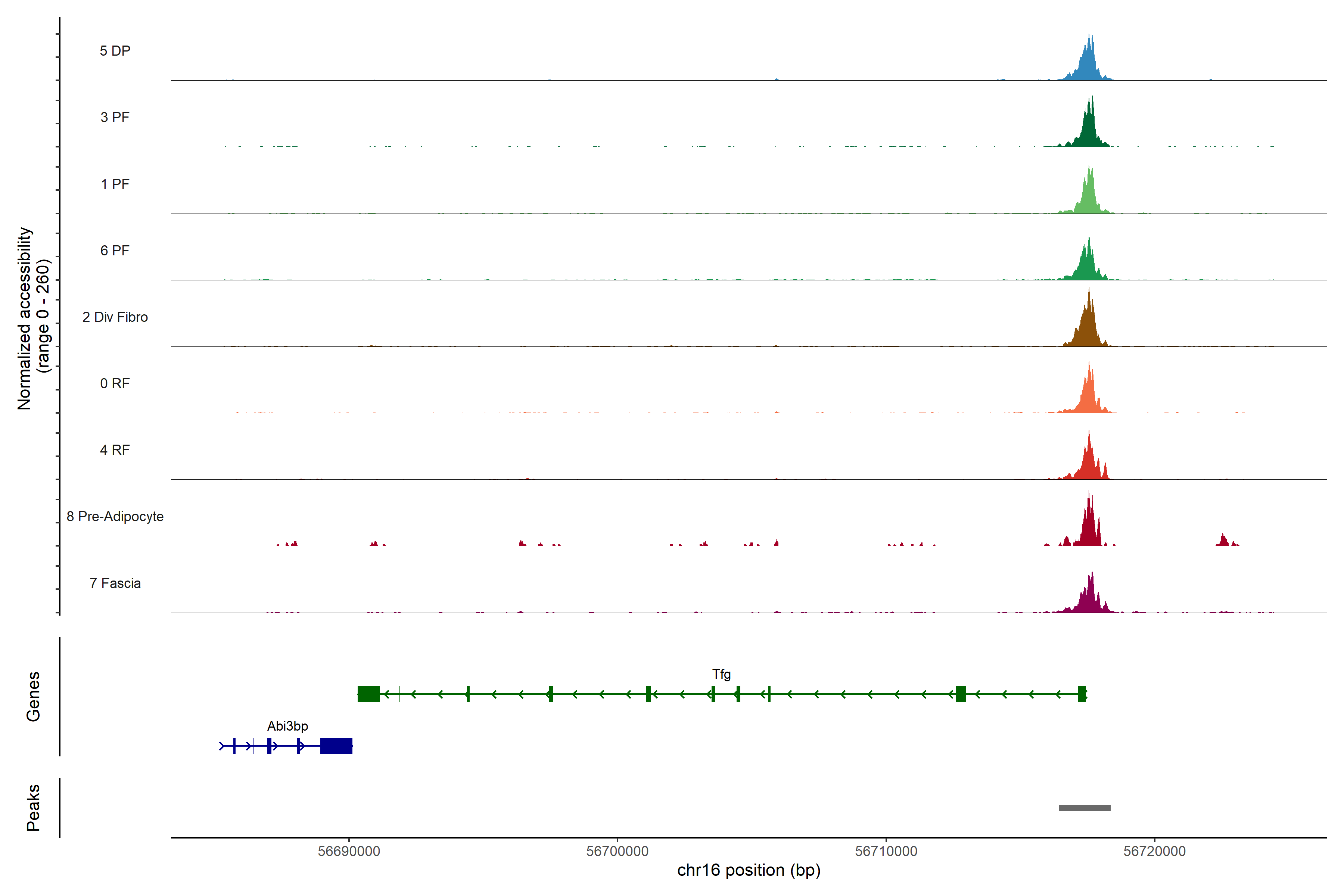
Task: Click the Tfg gene name label
Action: [x=721, y=674]
